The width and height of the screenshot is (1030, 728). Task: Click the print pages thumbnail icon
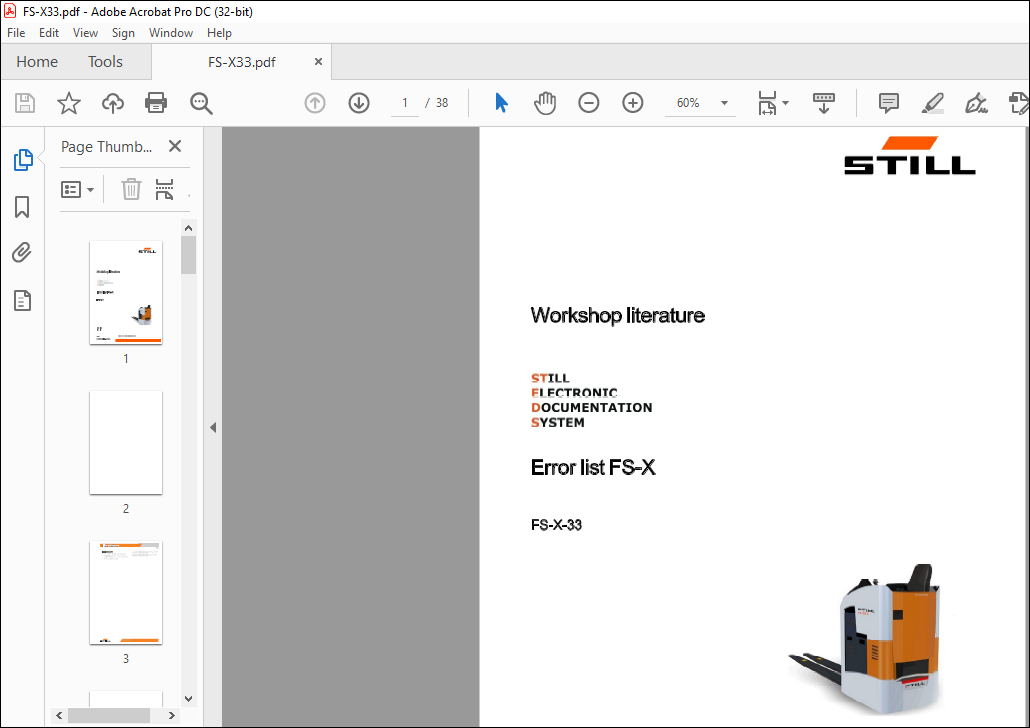pyautogui.click(x=164, y=189)
